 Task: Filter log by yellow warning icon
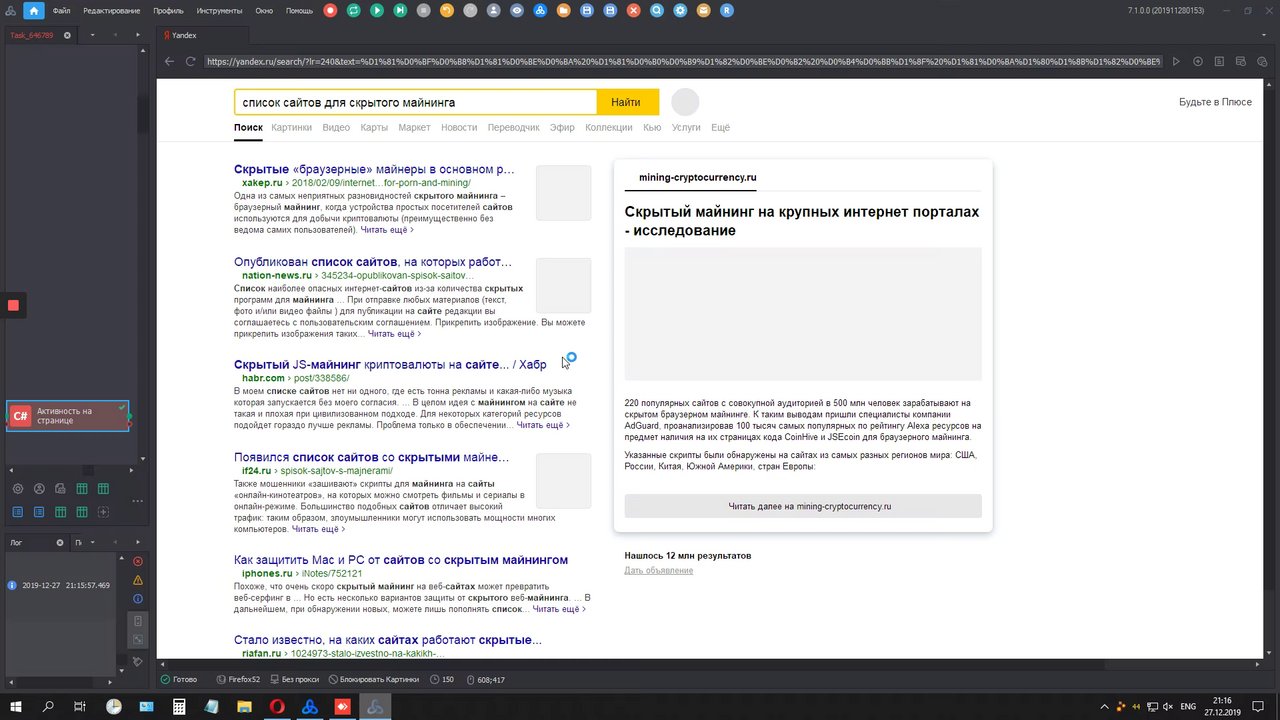pyautogui.click(x=138, y=580)
